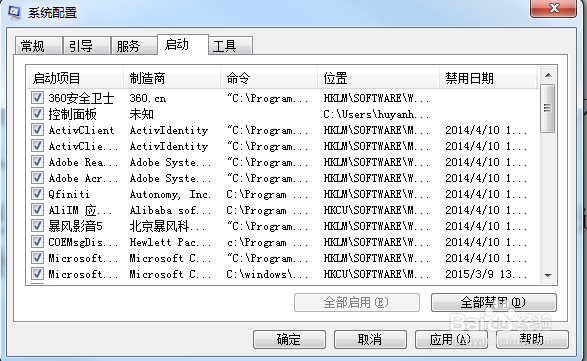The image size is (587, 361).
Task: Click the 位置 column header
Action: [x=378, y=78]
